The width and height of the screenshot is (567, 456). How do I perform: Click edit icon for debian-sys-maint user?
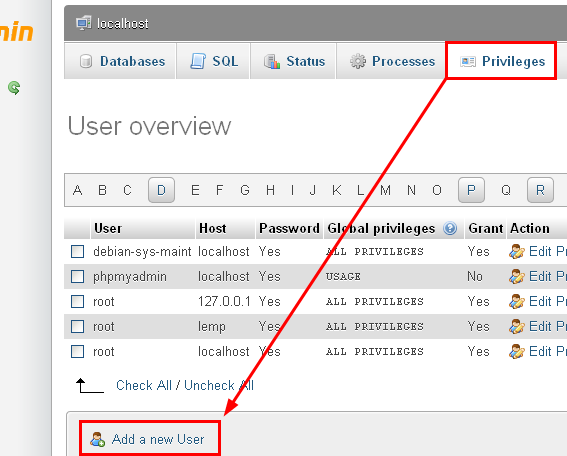(516, 251)
